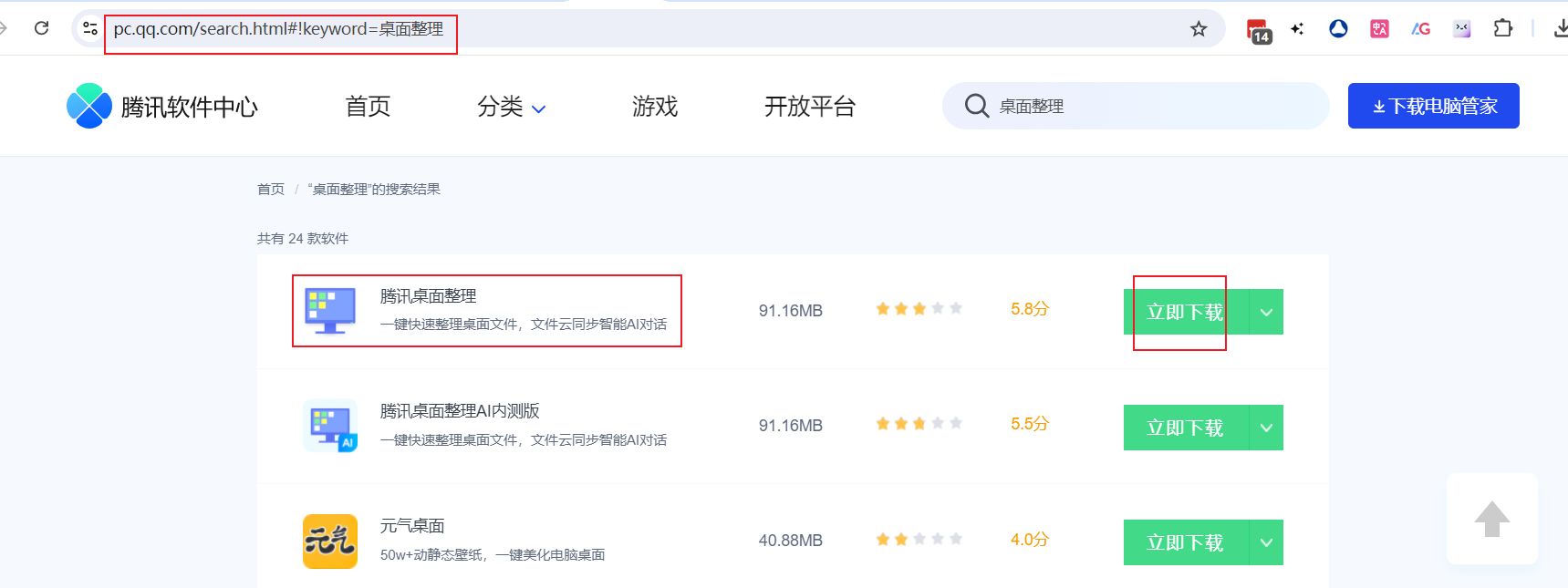Image resolution: width=1568 pixels, height=588 pixels.
Task: Click the page reload icon
Action: pyautogui.click(x=41, y=28)
